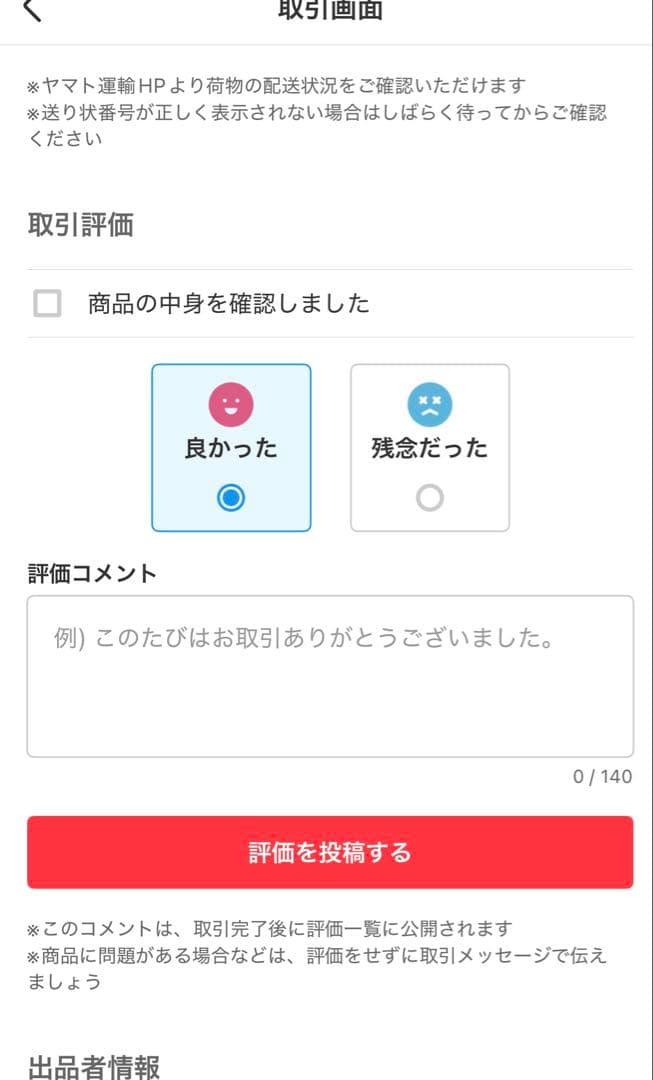Click the 評価コメント field label
This screenshot has width=653, height=1080.
point(92,573)
